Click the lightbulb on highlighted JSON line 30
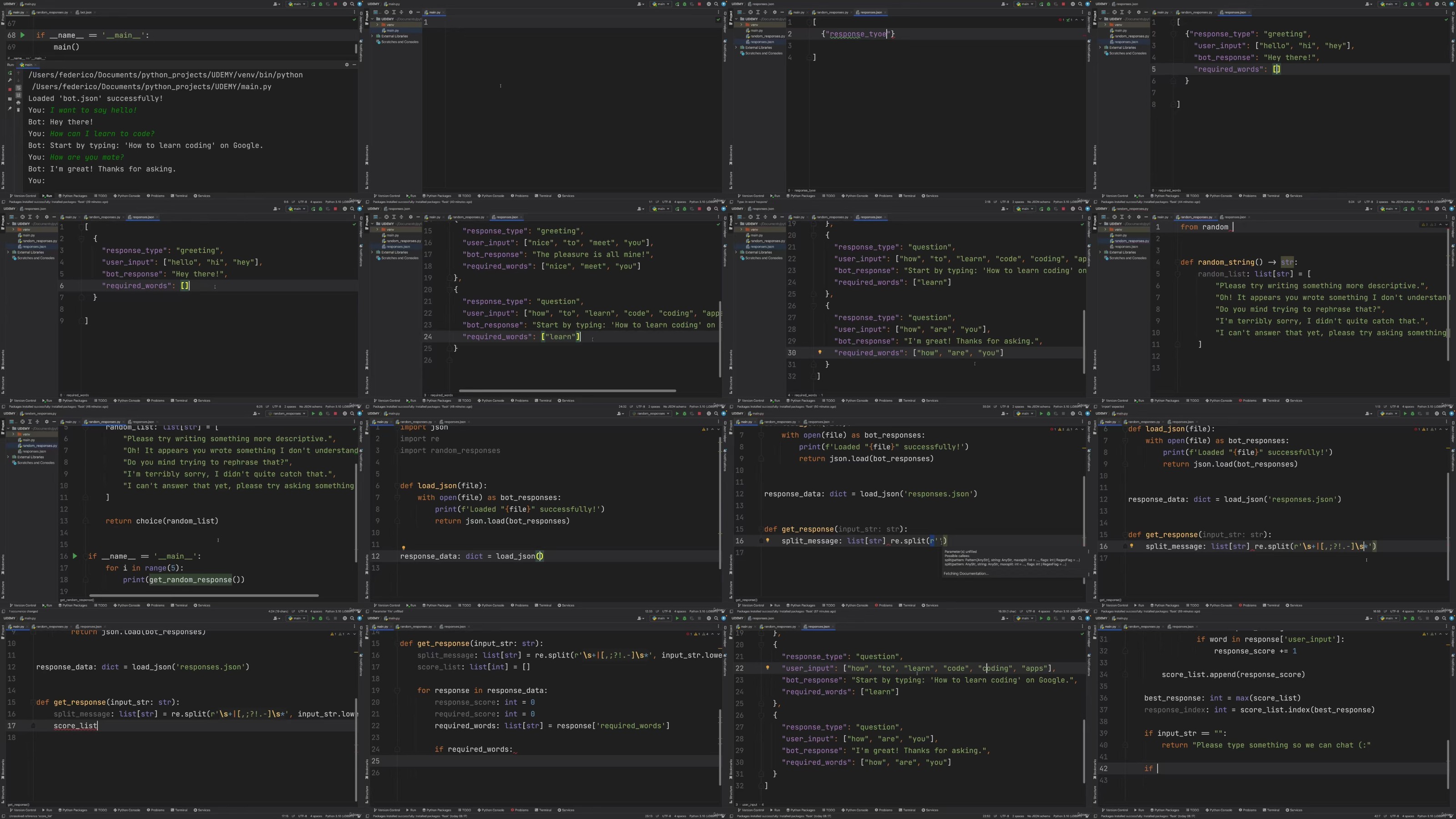The image size is (1456, 819). [x=819, y=352]
